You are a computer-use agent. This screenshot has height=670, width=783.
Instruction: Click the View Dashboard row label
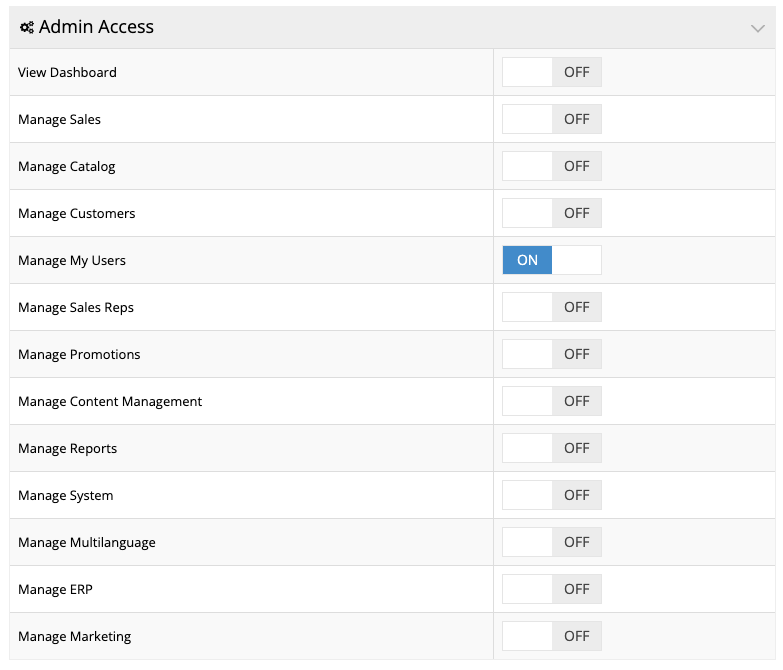point(67,73)
